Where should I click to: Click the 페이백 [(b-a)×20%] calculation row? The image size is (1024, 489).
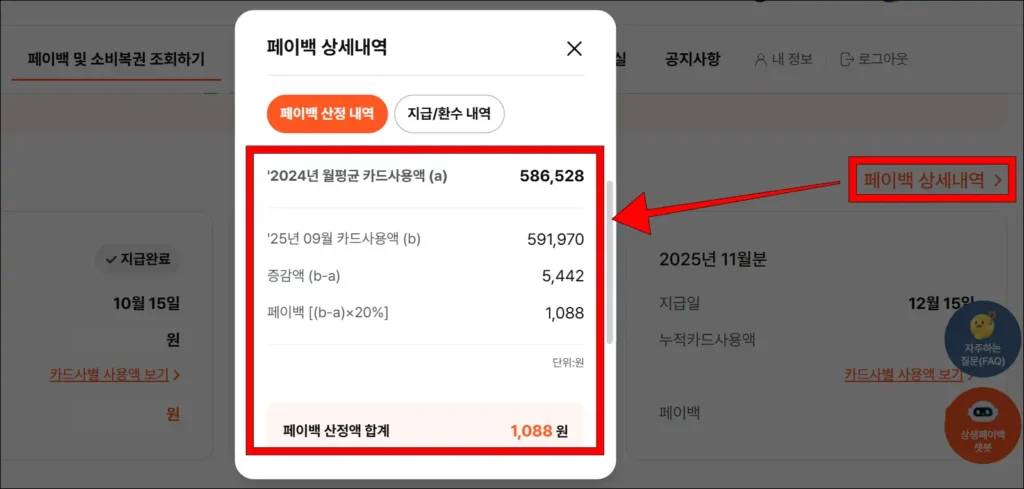425,313
